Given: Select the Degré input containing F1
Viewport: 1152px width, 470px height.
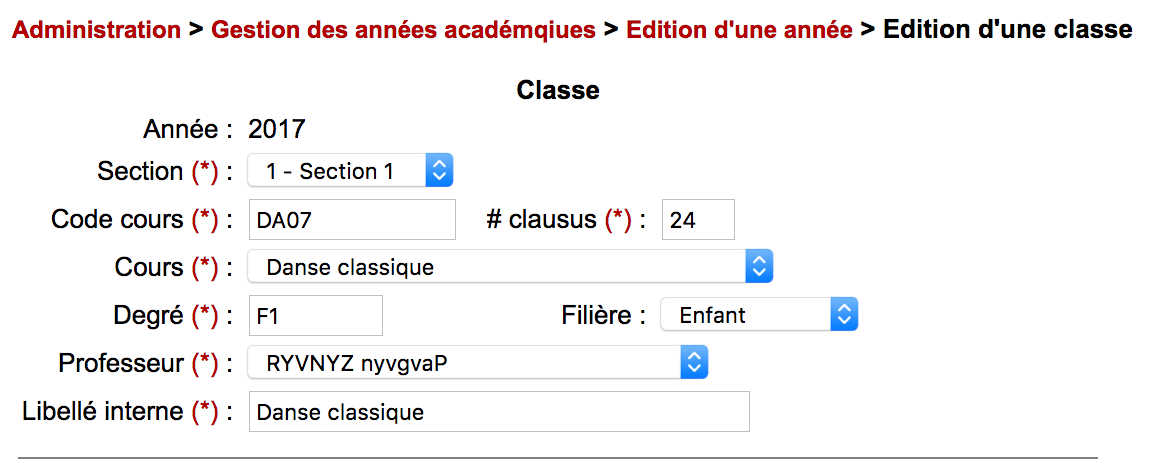Looking at the screenshot, I should coord(316,315).
